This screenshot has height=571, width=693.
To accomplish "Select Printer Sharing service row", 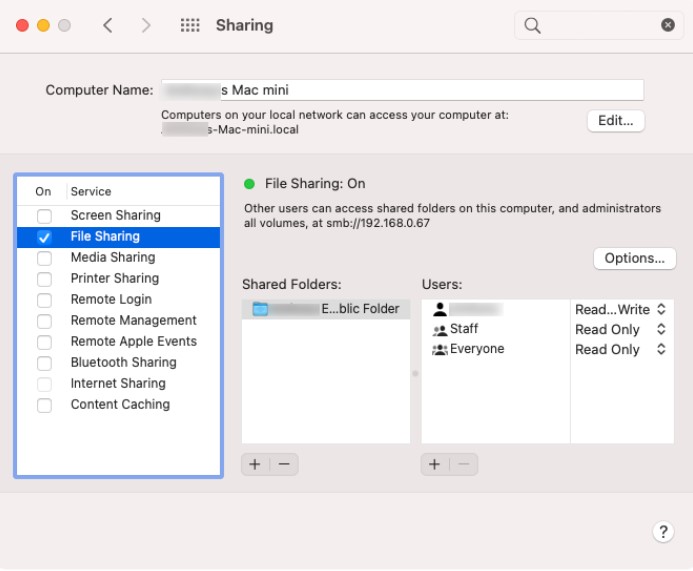I will [x=118, y=278].
